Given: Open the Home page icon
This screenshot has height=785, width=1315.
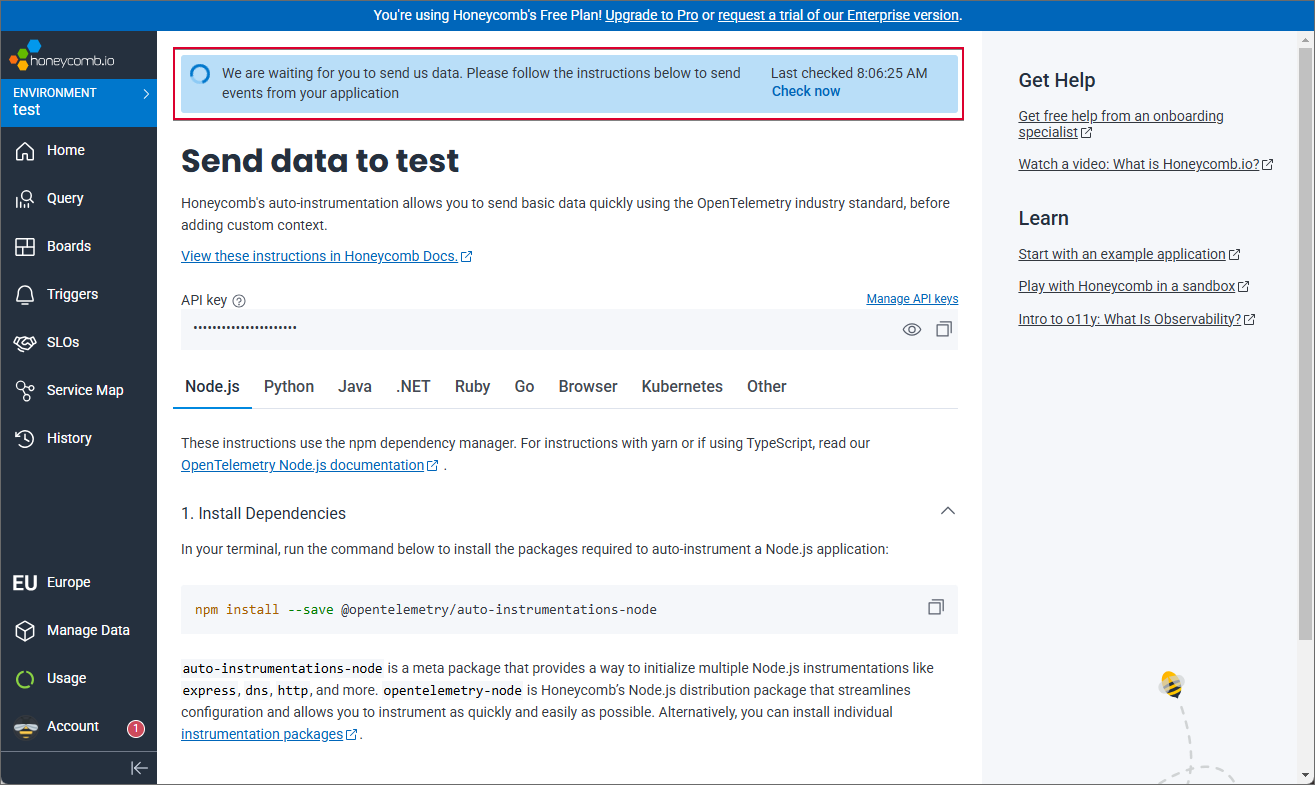Looking at the screenshot, I should (x=26, y=151).
